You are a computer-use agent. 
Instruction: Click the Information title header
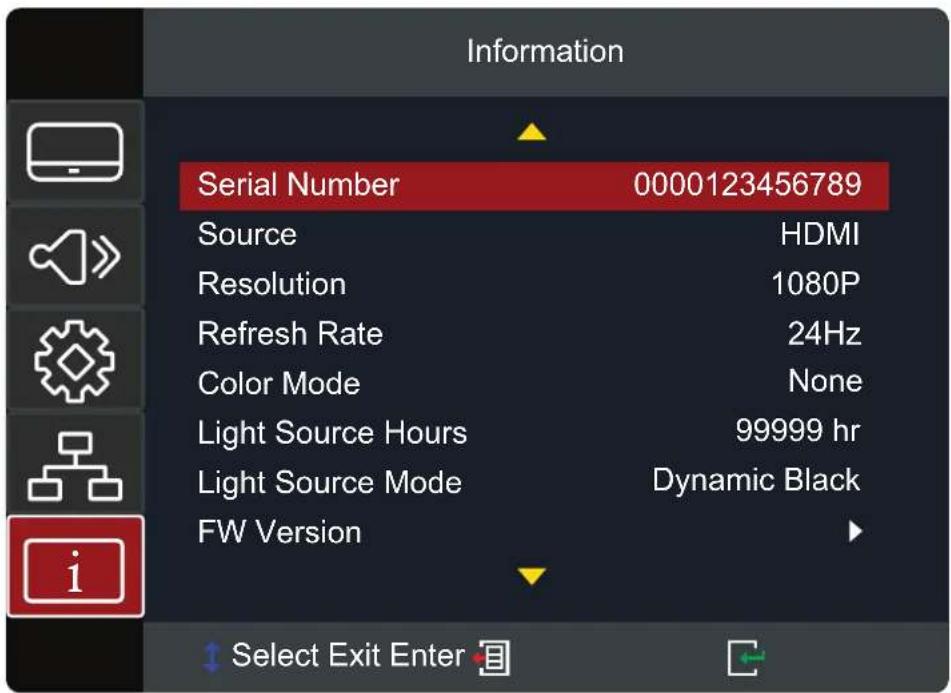(x=545, y=52)
